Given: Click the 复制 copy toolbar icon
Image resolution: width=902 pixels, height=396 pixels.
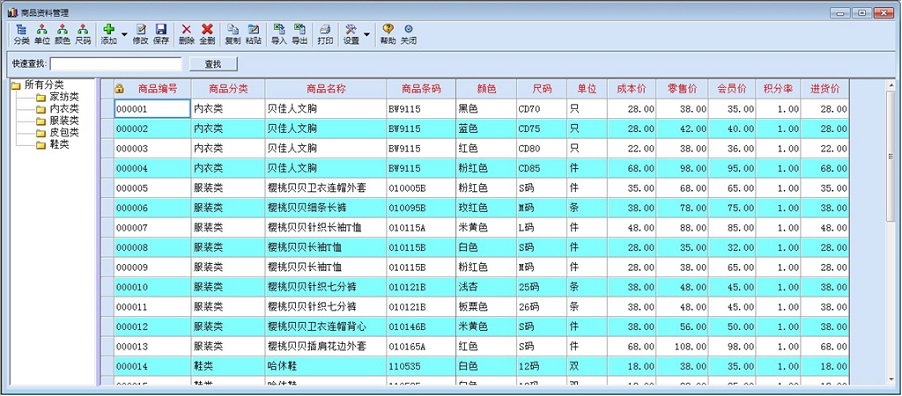Looking at the screenshot, I should [232, 35].
